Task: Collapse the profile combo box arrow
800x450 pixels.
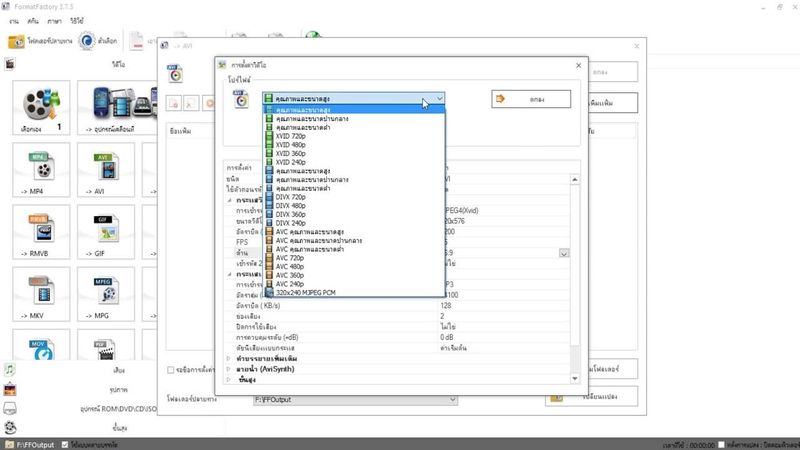Action: tap(439, 98)
